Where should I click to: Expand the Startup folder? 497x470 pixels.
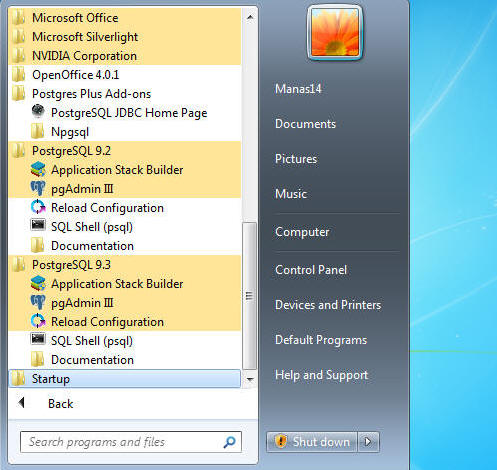click(x=124, y=379)
